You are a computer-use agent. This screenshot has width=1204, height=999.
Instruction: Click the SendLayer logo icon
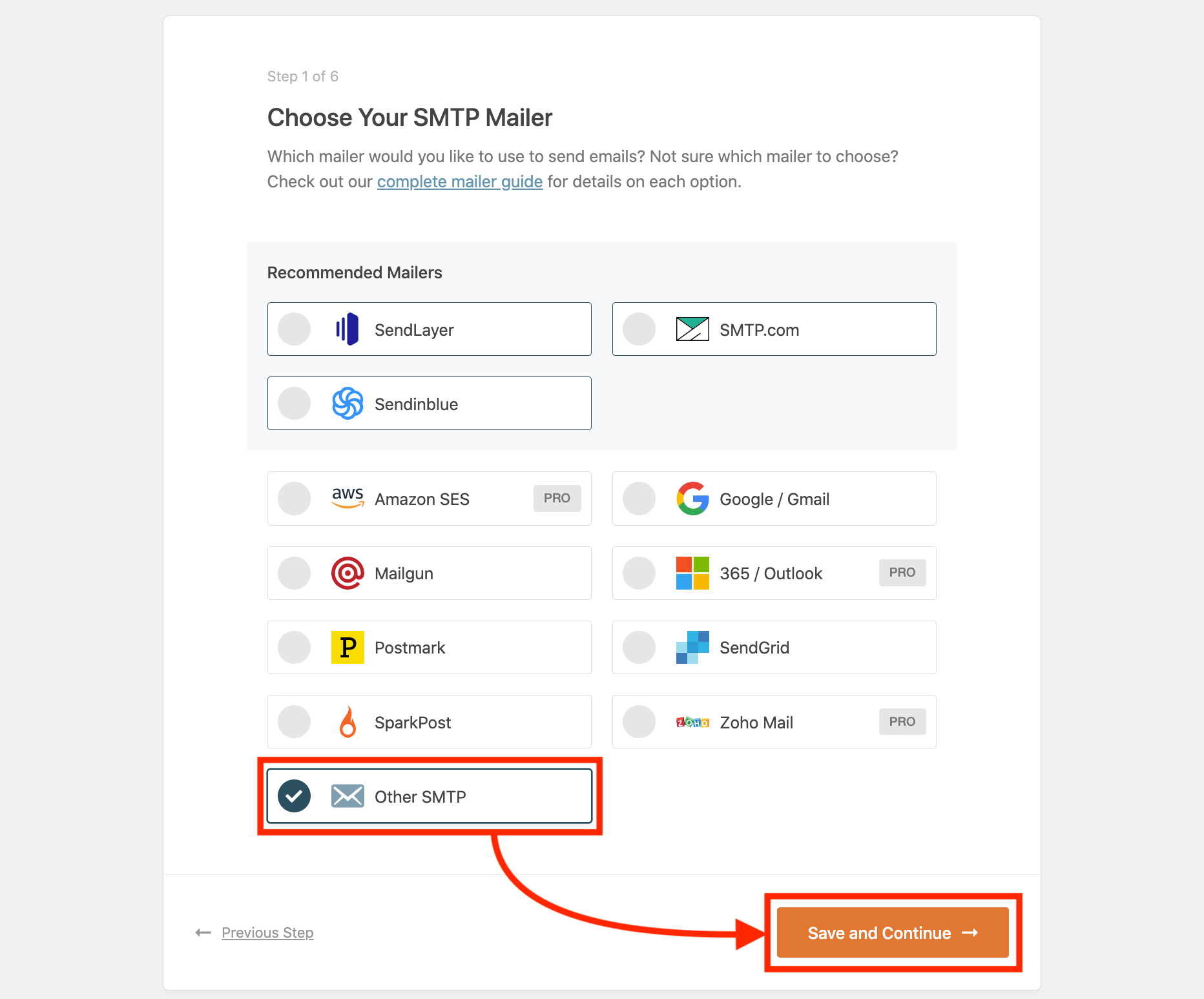pos(348,329)
